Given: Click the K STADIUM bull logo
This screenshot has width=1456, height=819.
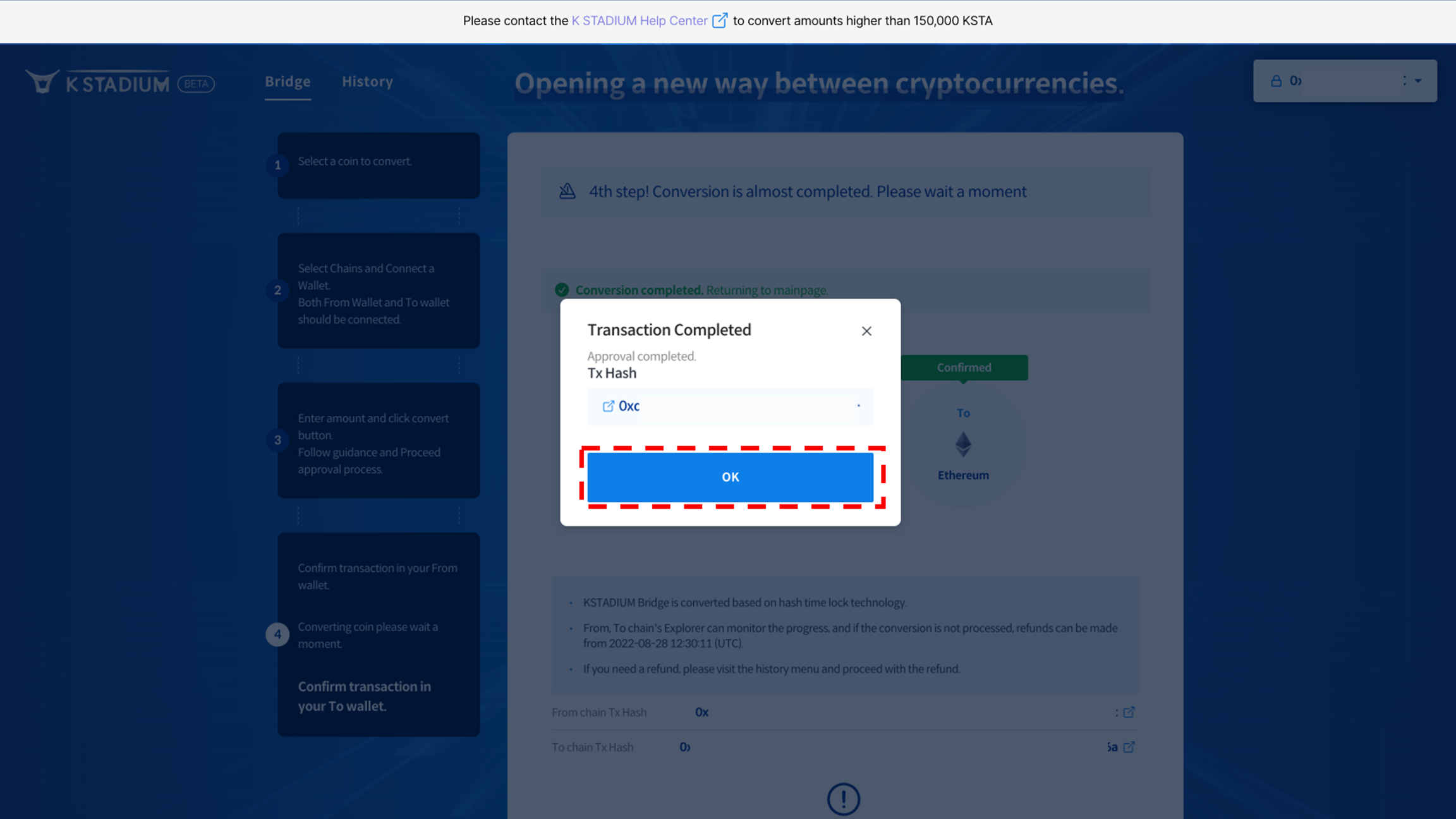Looking at the screenshot, I should coord(42,82).
